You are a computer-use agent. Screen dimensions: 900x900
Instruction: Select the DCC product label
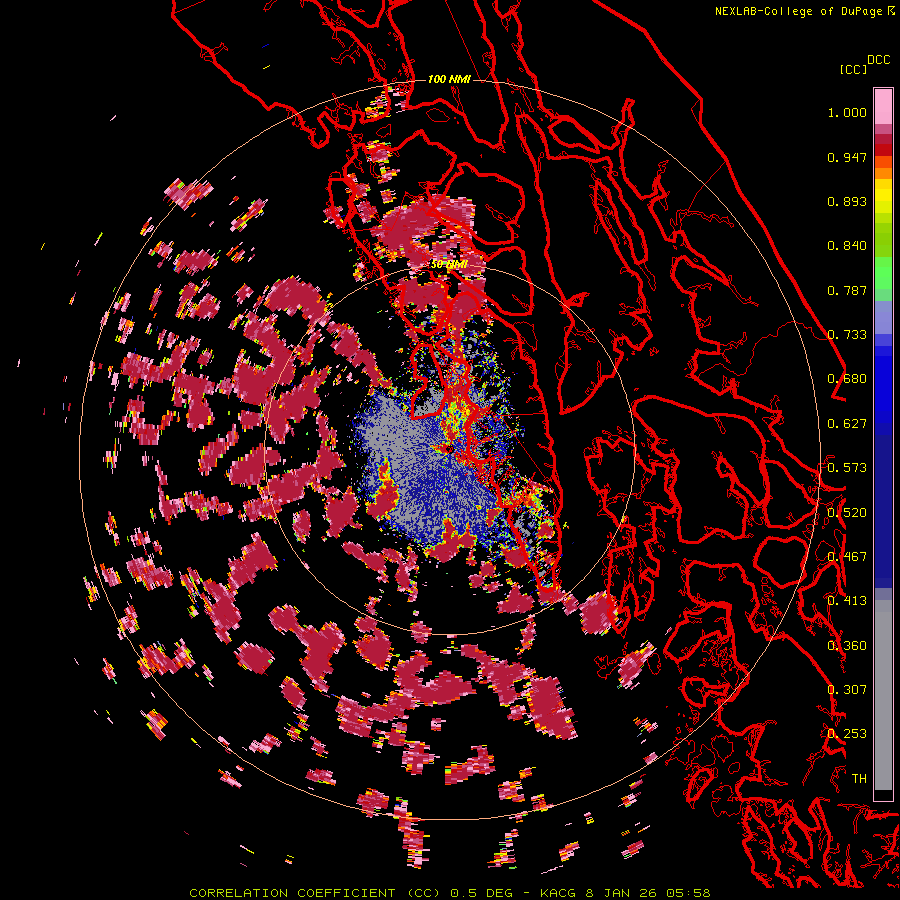pos(879,60)
